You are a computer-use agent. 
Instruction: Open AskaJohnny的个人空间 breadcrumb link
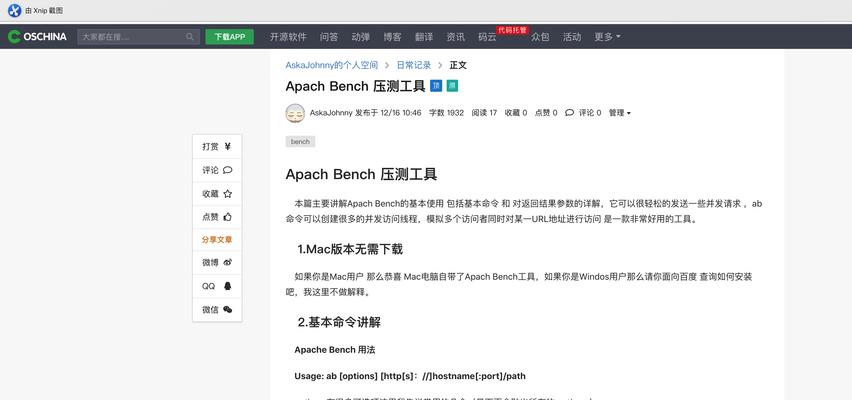[x=331, y=65]
